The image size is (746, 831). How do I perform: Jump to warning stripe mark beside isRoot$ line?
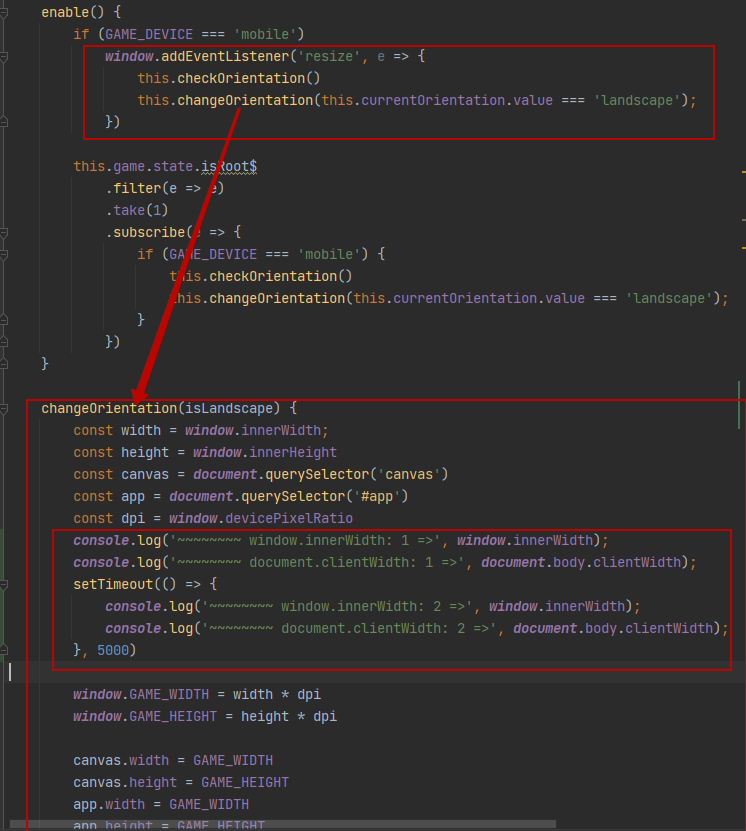click(x=743, y=172)
